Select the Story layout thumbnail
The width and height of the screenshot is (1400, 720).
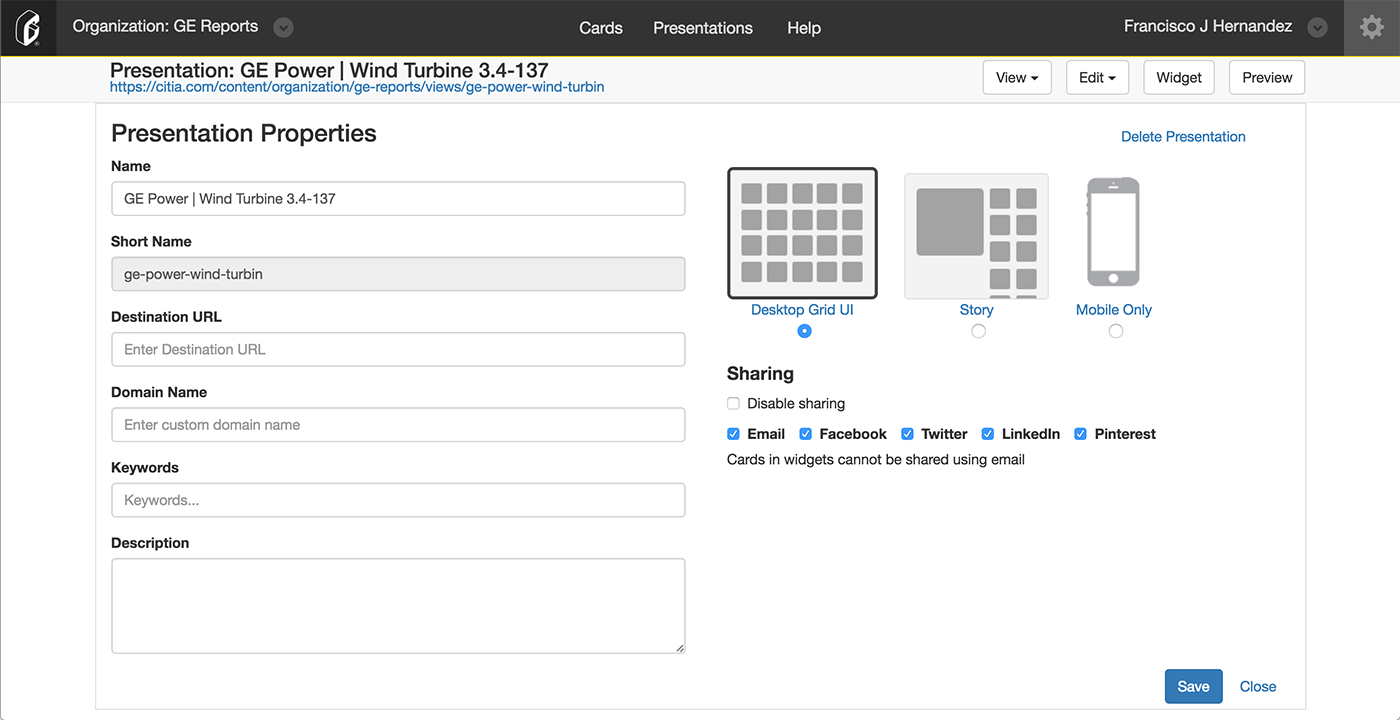[x=977, y=236]
